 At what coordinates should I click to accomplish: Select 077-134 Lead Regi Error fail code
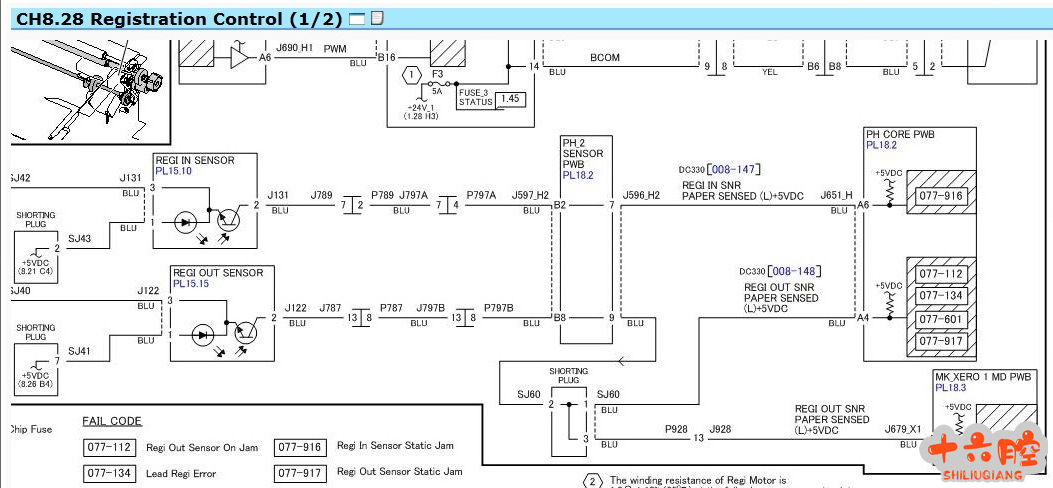(x=107, y=472)
